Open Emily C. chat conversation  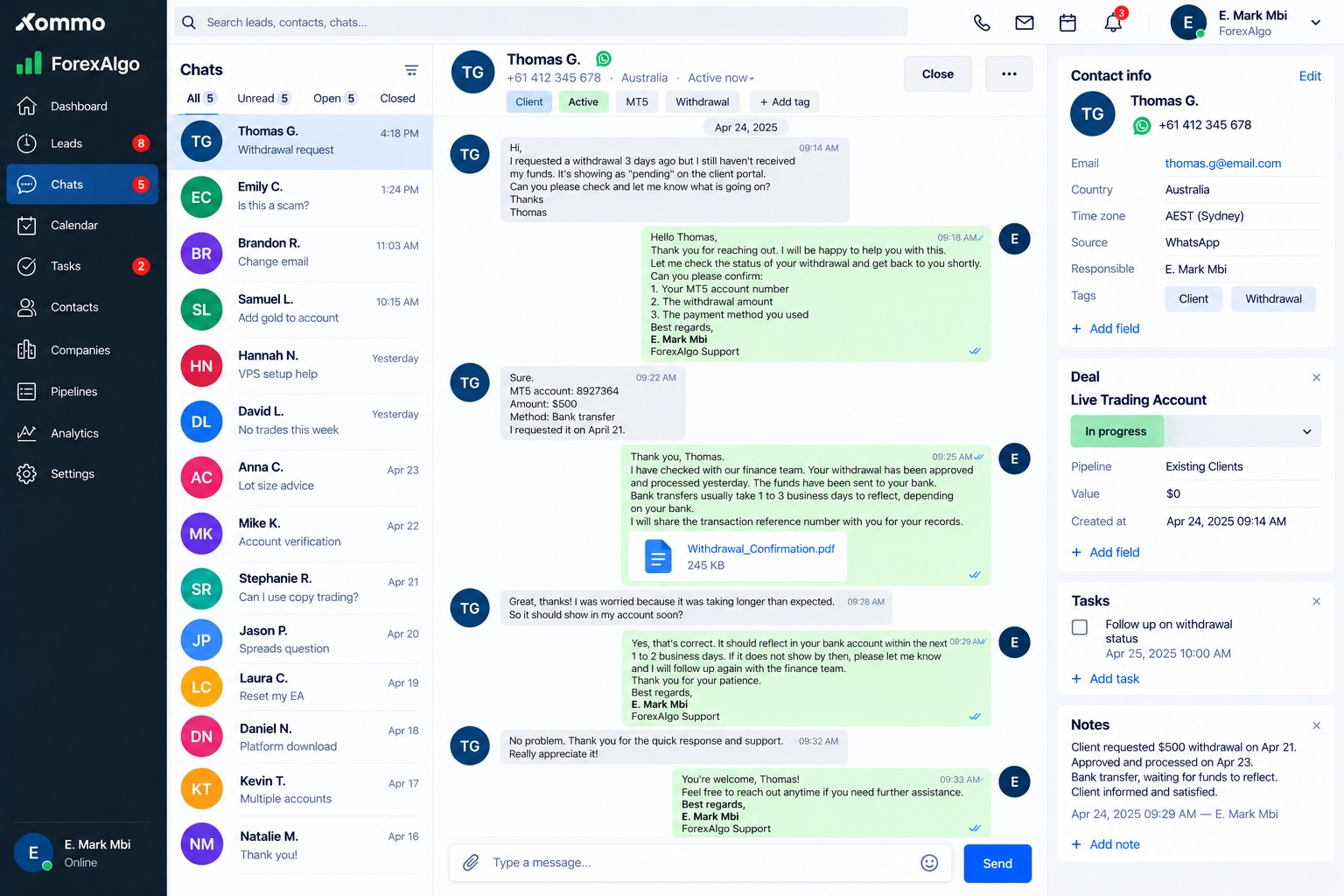pos(300,197)
